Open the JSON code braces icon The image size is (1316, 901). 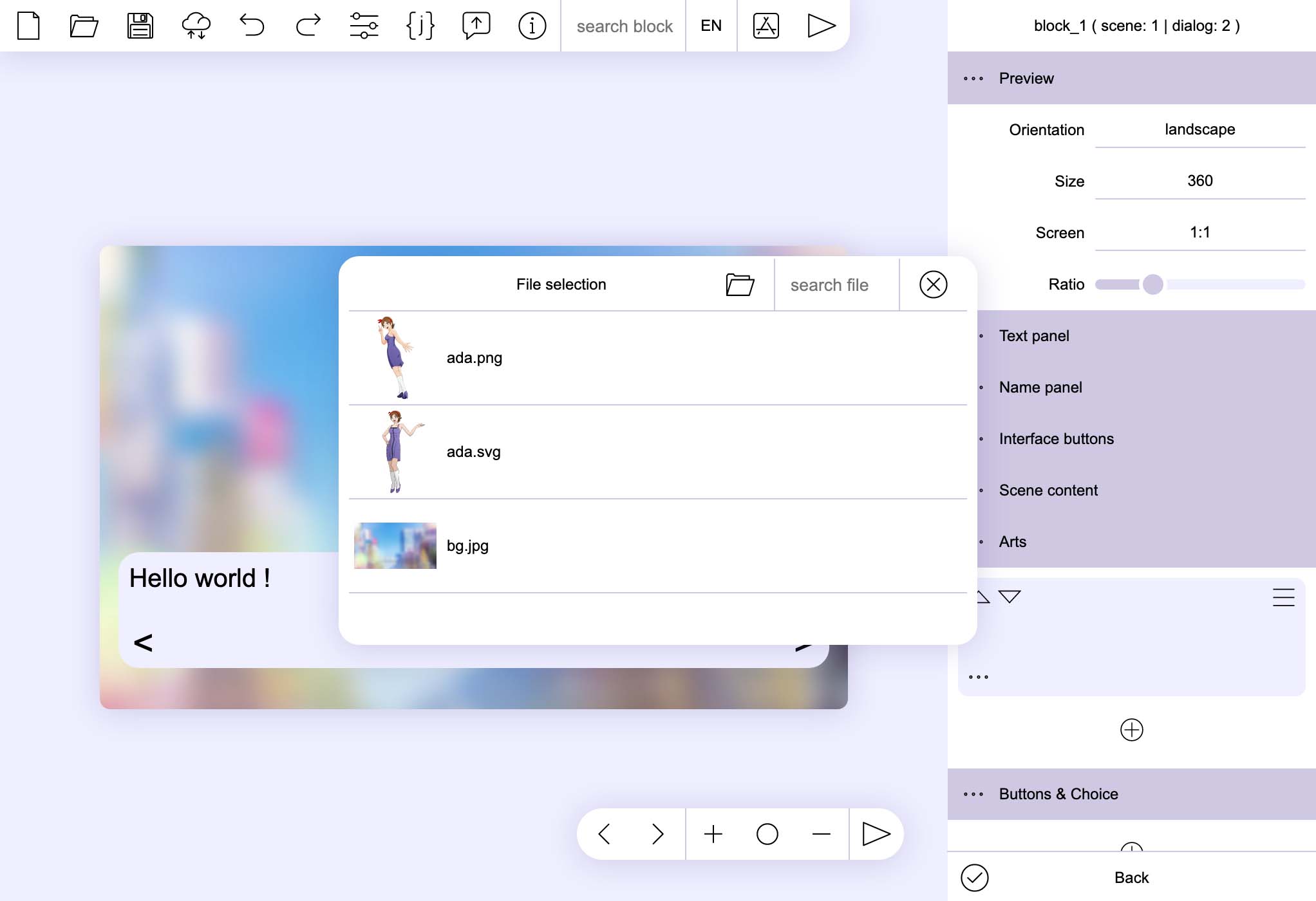(420, 26)
